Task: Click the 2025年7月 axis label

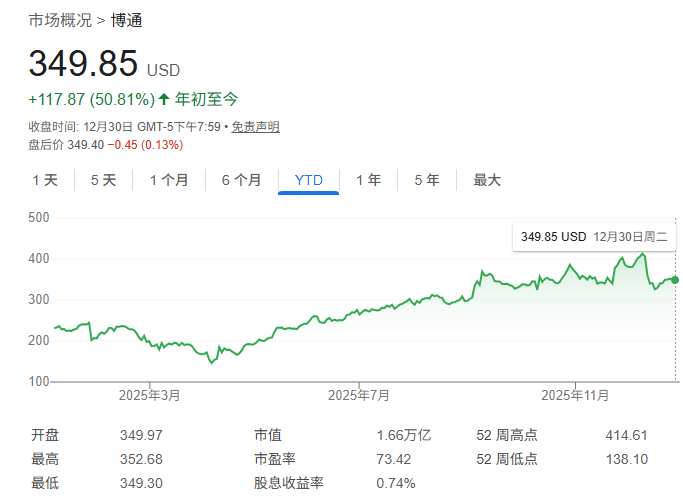Action: tap(359, 395)
